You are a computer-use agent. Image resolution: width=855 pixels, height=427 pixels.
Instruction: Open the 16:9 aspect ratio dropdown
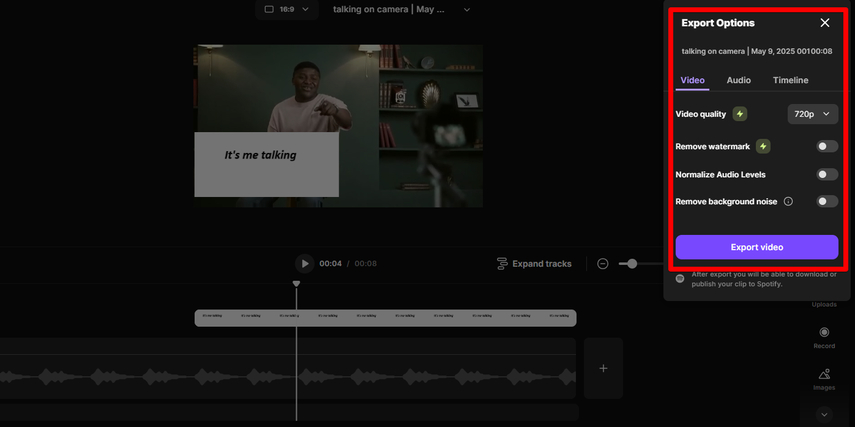pos(287,9)
